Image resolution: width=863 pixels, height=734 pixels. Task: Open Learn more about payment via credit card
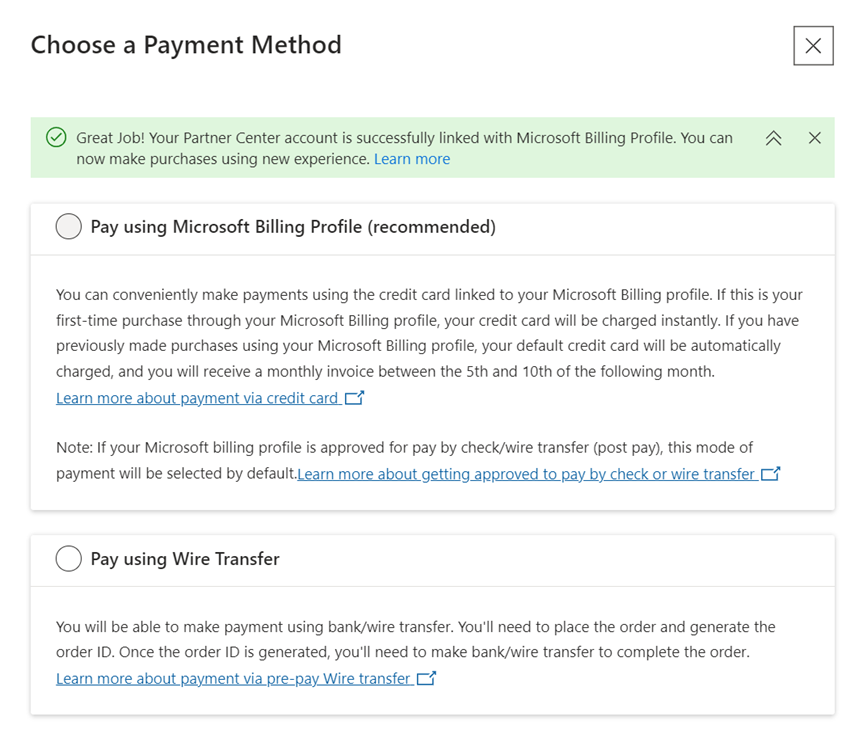click(197, 398)
